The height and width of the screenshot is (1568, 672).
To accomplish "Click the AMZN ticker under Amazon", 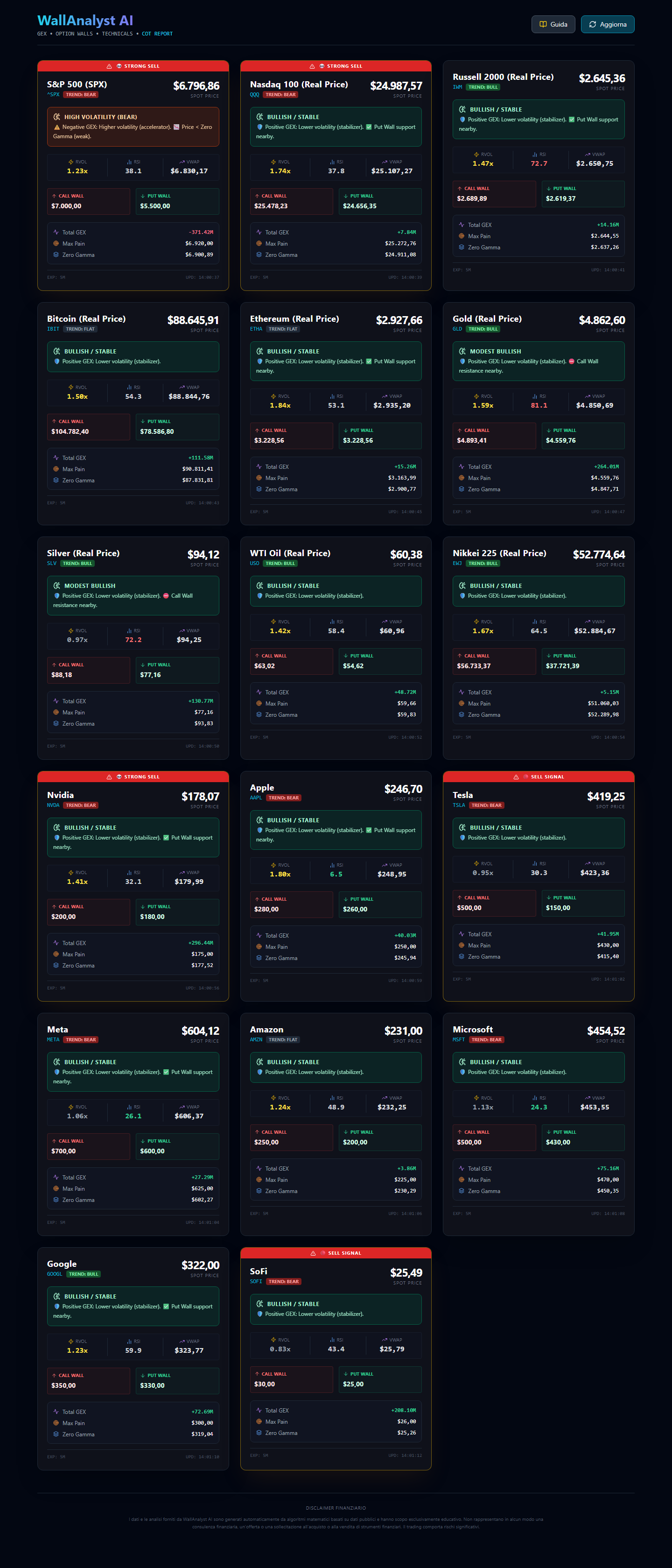I will pyautogui.click(x=256, y=1039).
